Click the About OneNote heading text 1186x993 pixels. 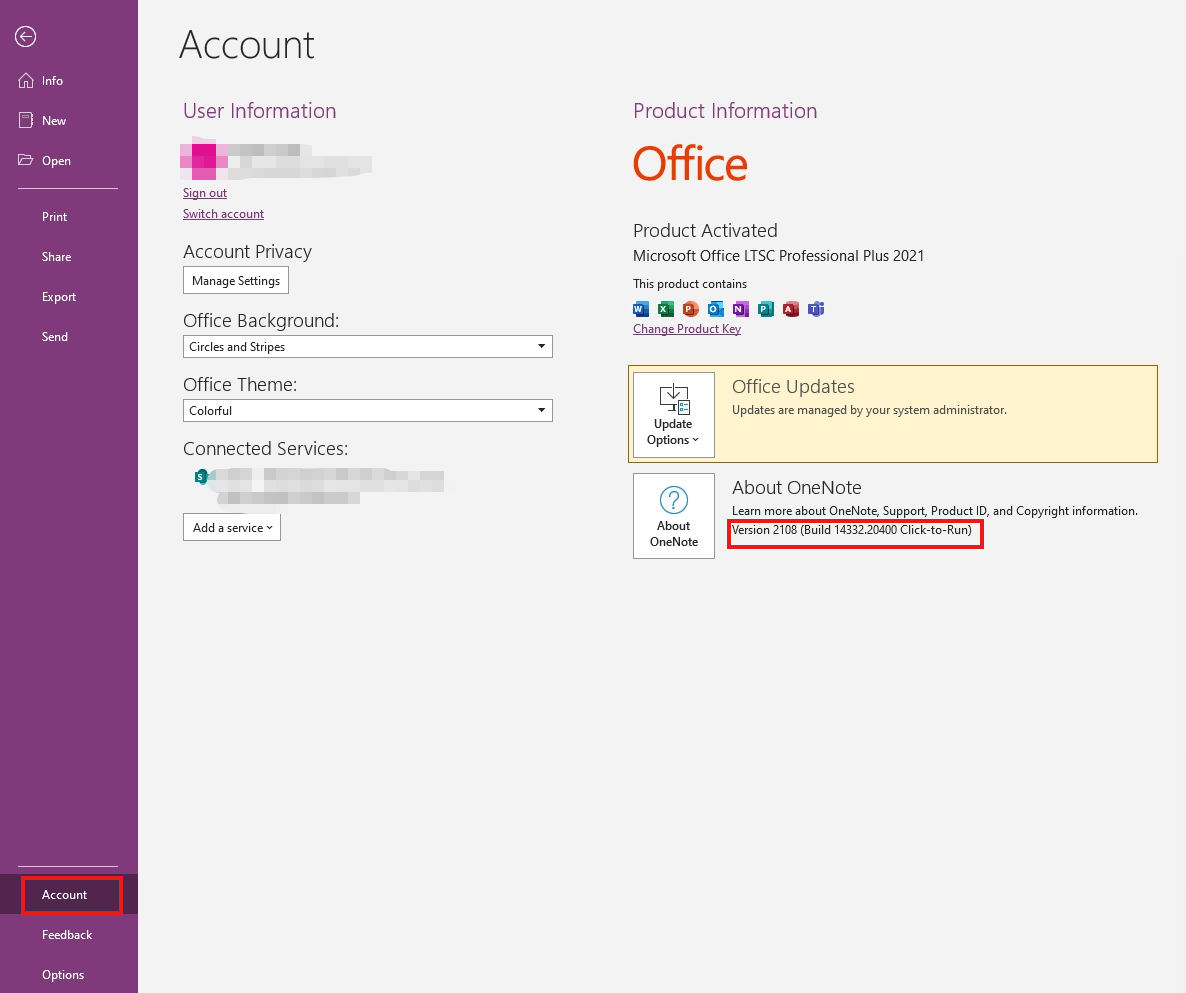[796, 488]
